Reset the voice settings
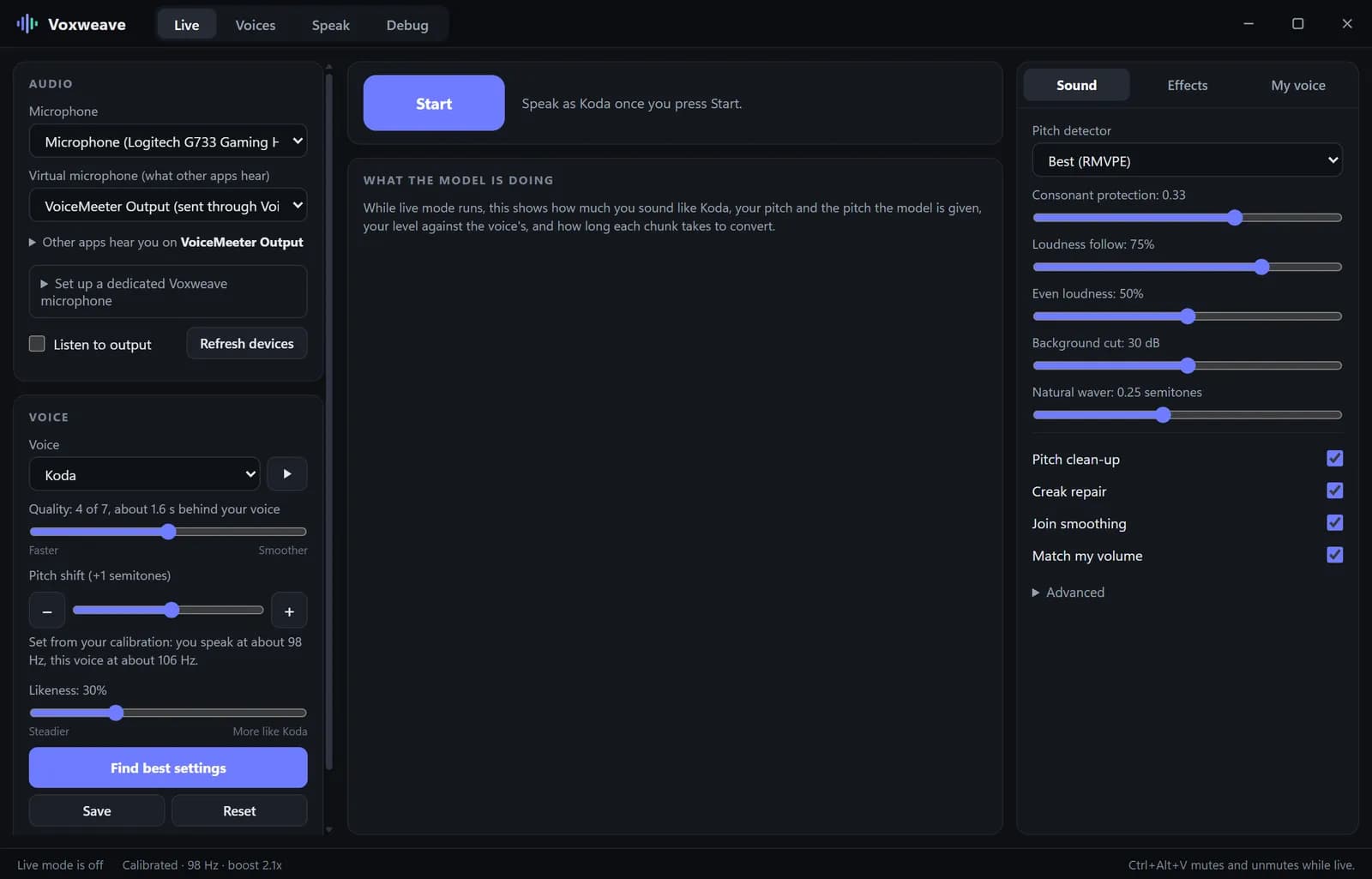 239,810
